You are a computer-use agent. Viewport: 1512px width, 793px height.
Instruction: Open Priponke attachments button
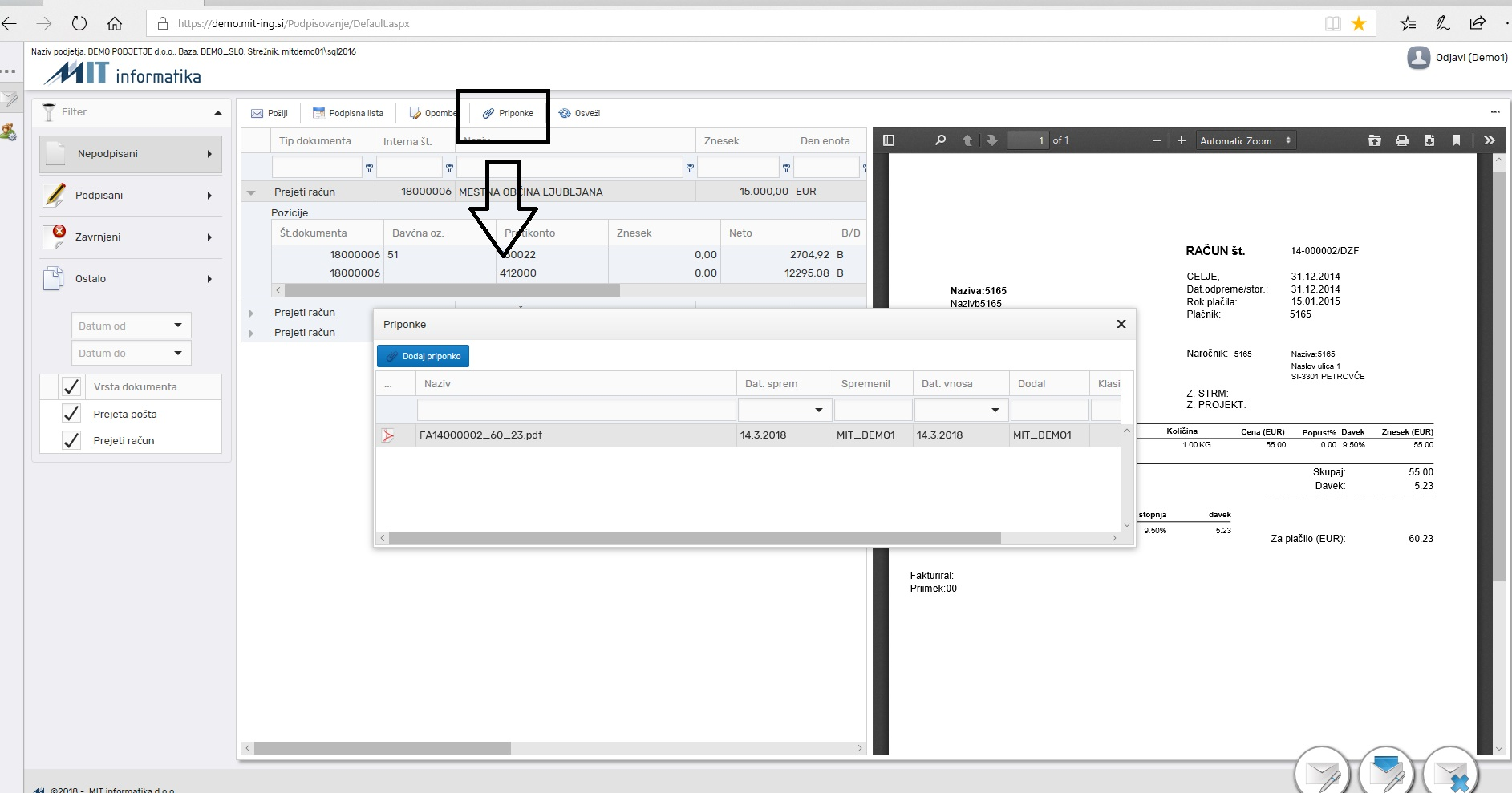click(x=508, y=113)
